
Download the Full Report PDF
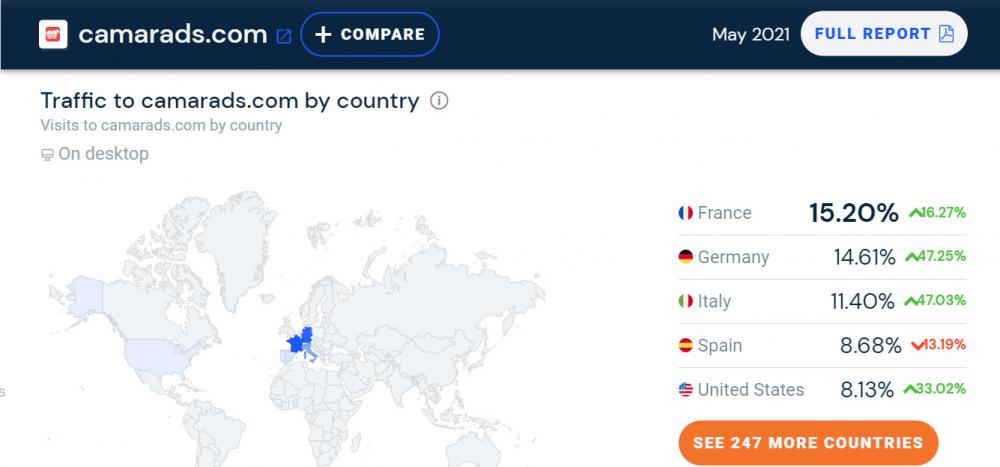pos(884,34)
